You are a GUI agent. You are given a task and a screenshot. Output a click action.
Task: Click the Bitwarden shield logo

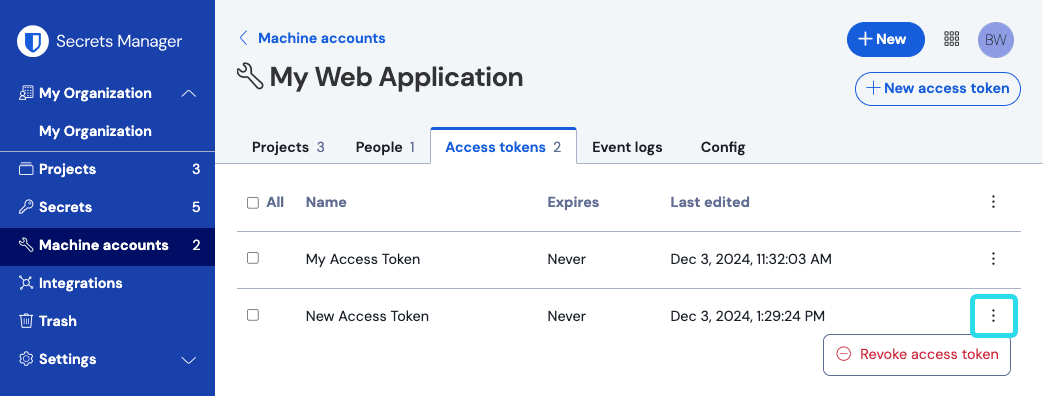[33, 41]
